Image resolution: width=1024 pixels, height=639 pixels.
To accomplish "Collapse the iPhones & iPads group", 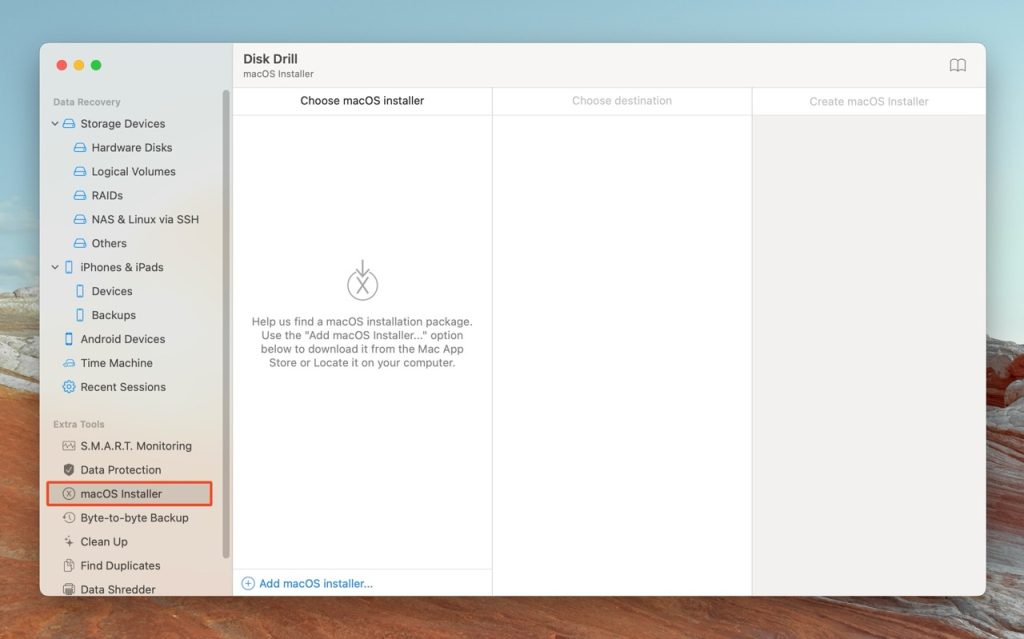I will pyautogui.click(x=55, y=267).
